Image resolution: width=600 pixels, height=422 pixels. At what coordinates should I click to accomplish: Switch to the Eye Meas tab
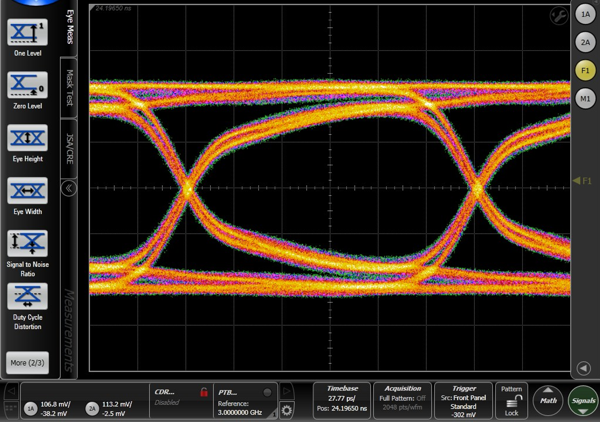[x=70, y=28]
